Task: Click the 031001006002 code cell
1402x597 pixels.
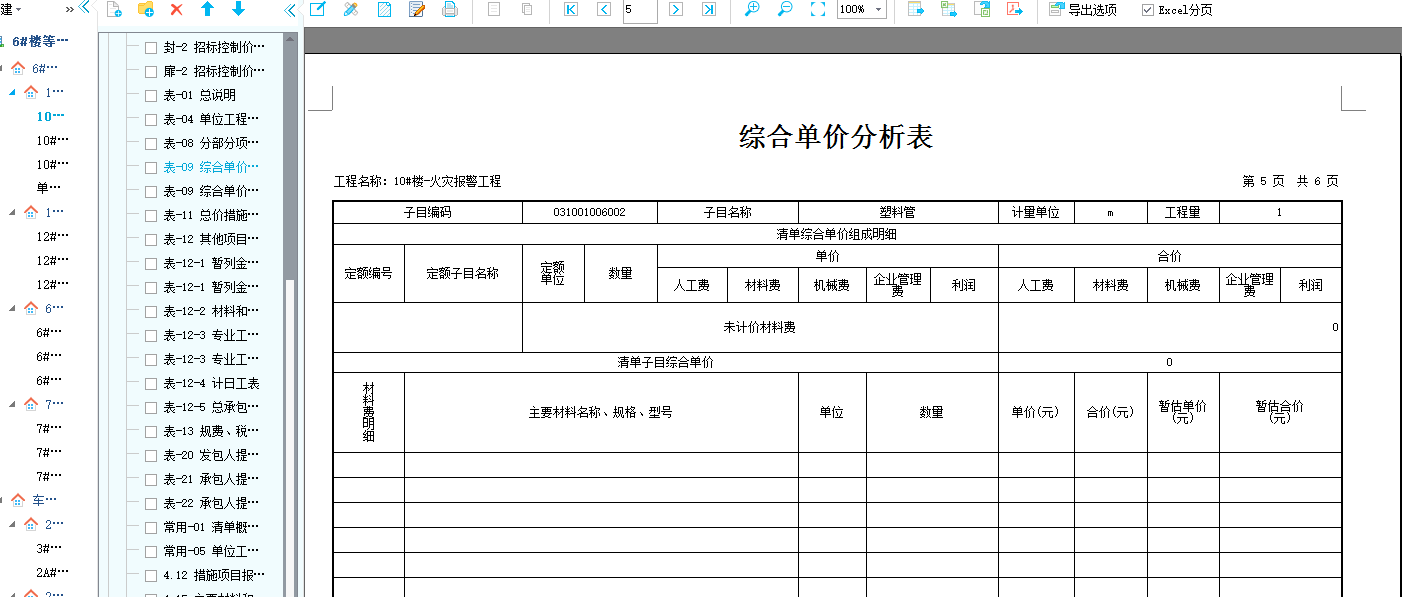Action: tap(589, 212)
